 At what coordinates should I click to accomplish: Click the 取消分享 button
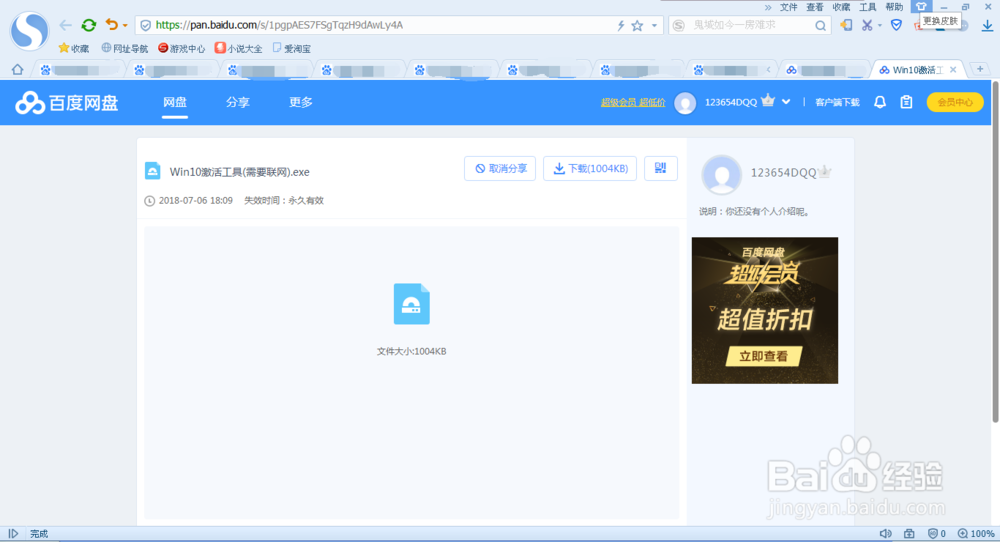point(500,168)
